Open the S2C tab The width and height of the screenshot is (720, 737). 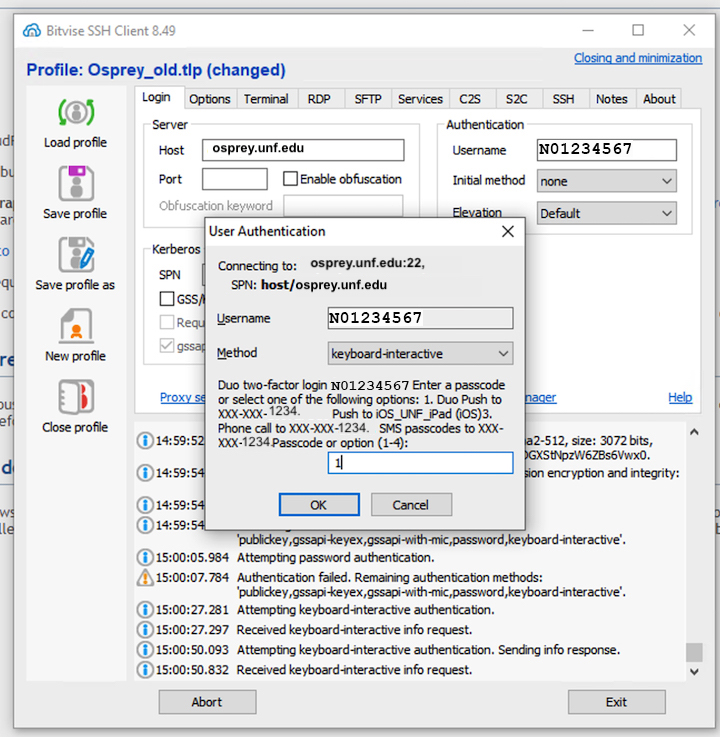[517, 99]
